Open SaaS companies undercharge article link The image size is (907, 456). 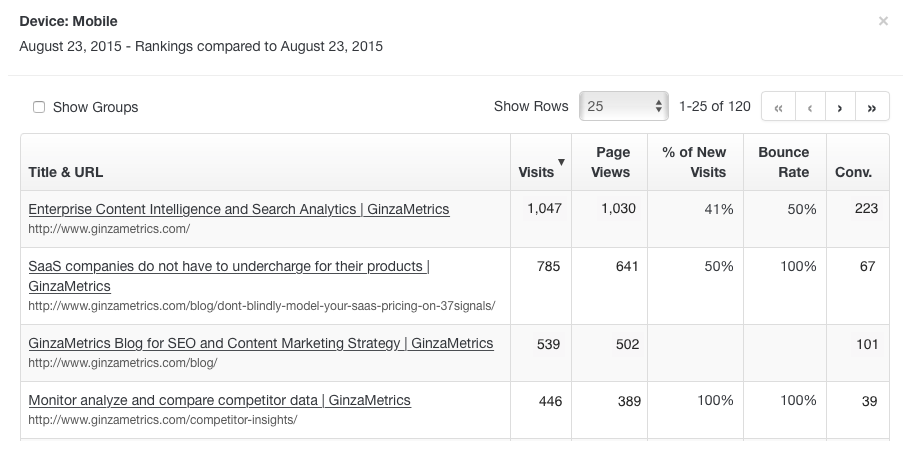tap(228, 266)
